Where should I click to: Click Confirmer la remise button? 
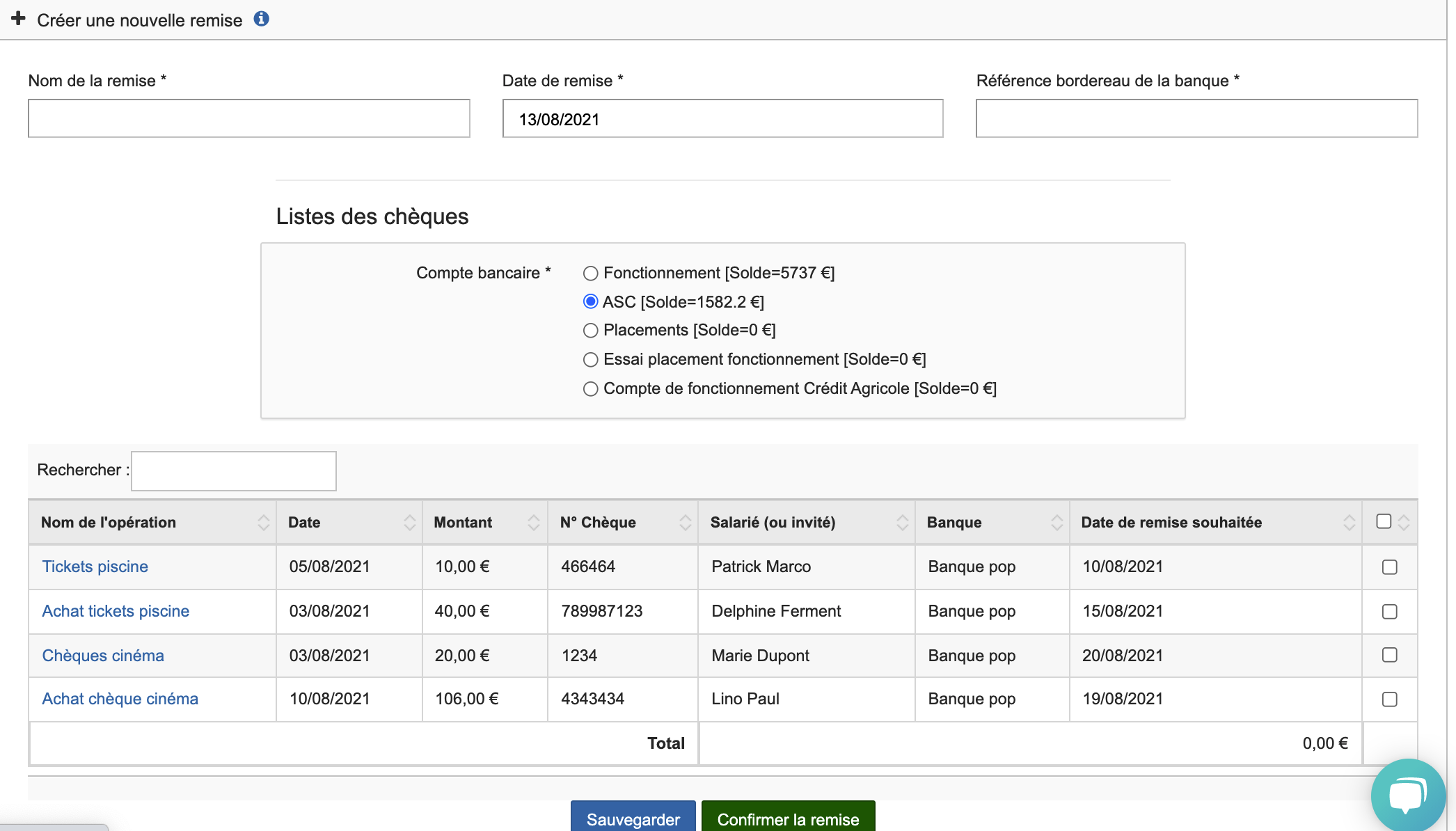point(788,818)
